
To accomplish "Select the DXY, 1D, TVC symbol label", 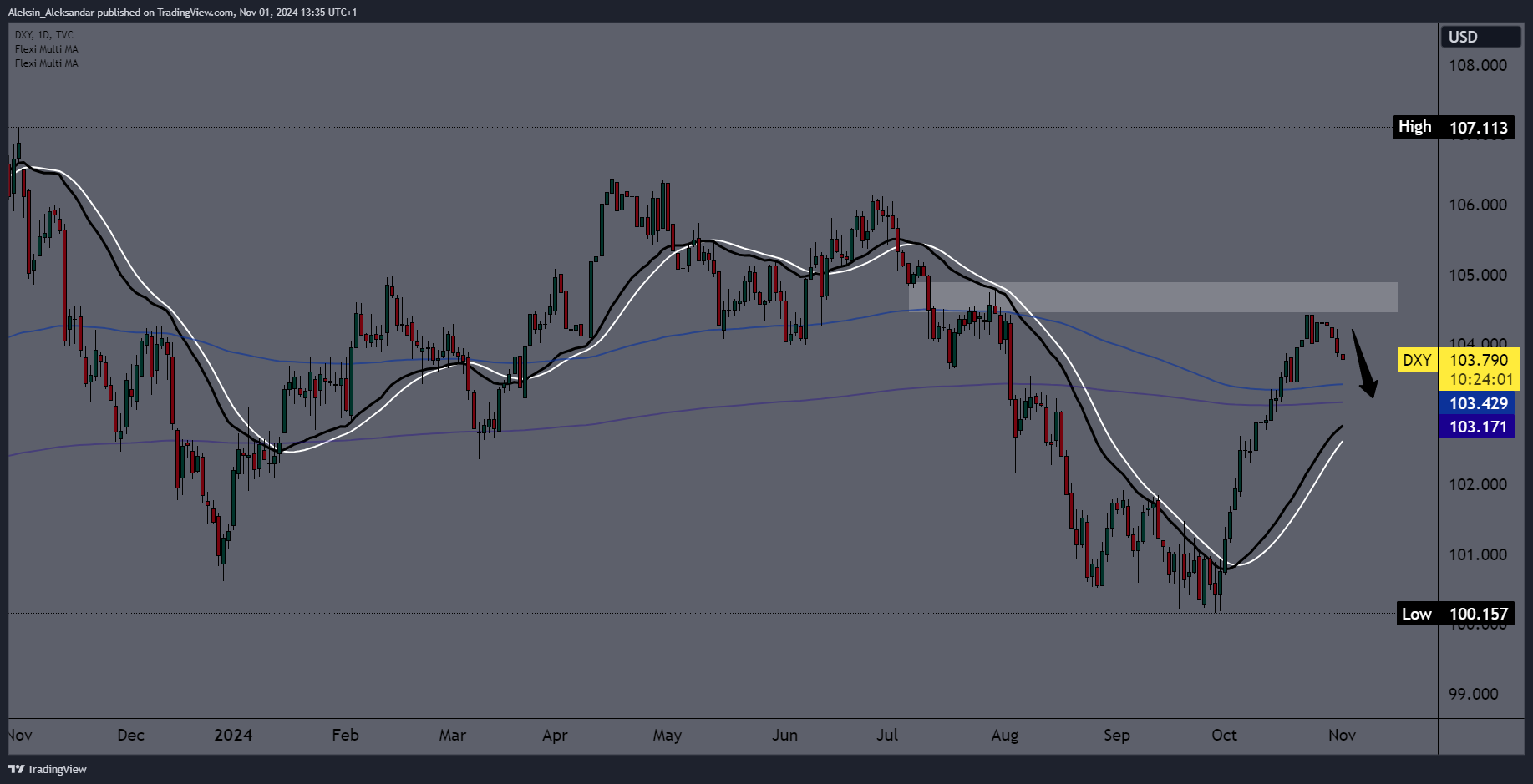I will 44,35.
